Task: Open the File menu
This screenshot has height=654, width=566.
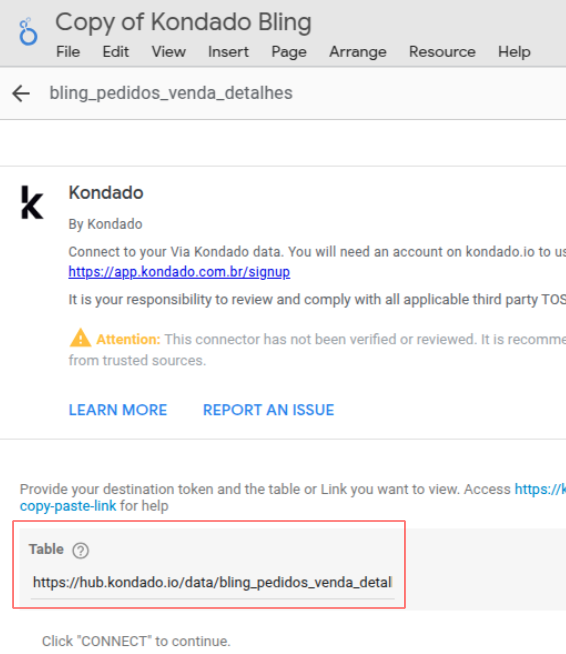Action: pyautogui.click(x=68, y=52)
